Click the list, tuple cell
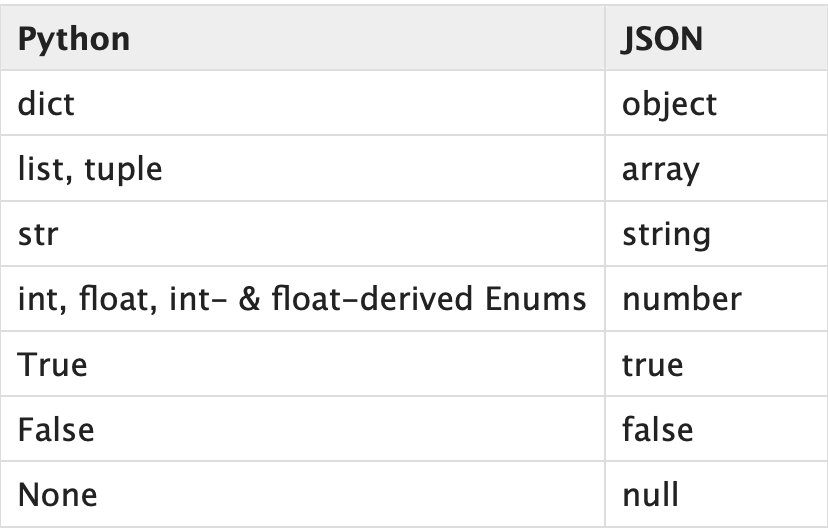 tap(303, 168)
